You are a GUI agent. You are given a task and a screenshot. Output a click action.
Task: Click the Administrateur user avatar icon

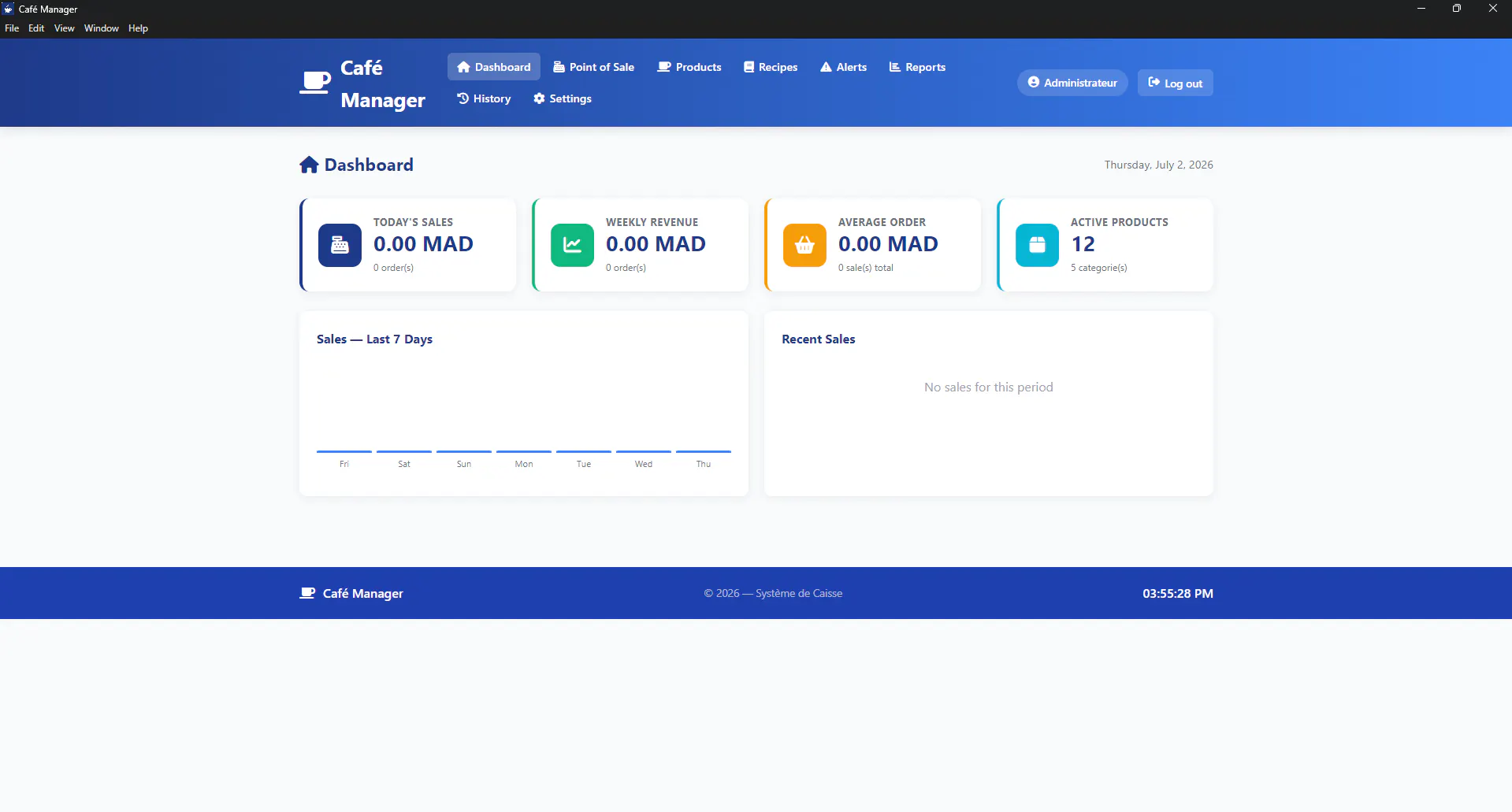tap(1034, 82)
